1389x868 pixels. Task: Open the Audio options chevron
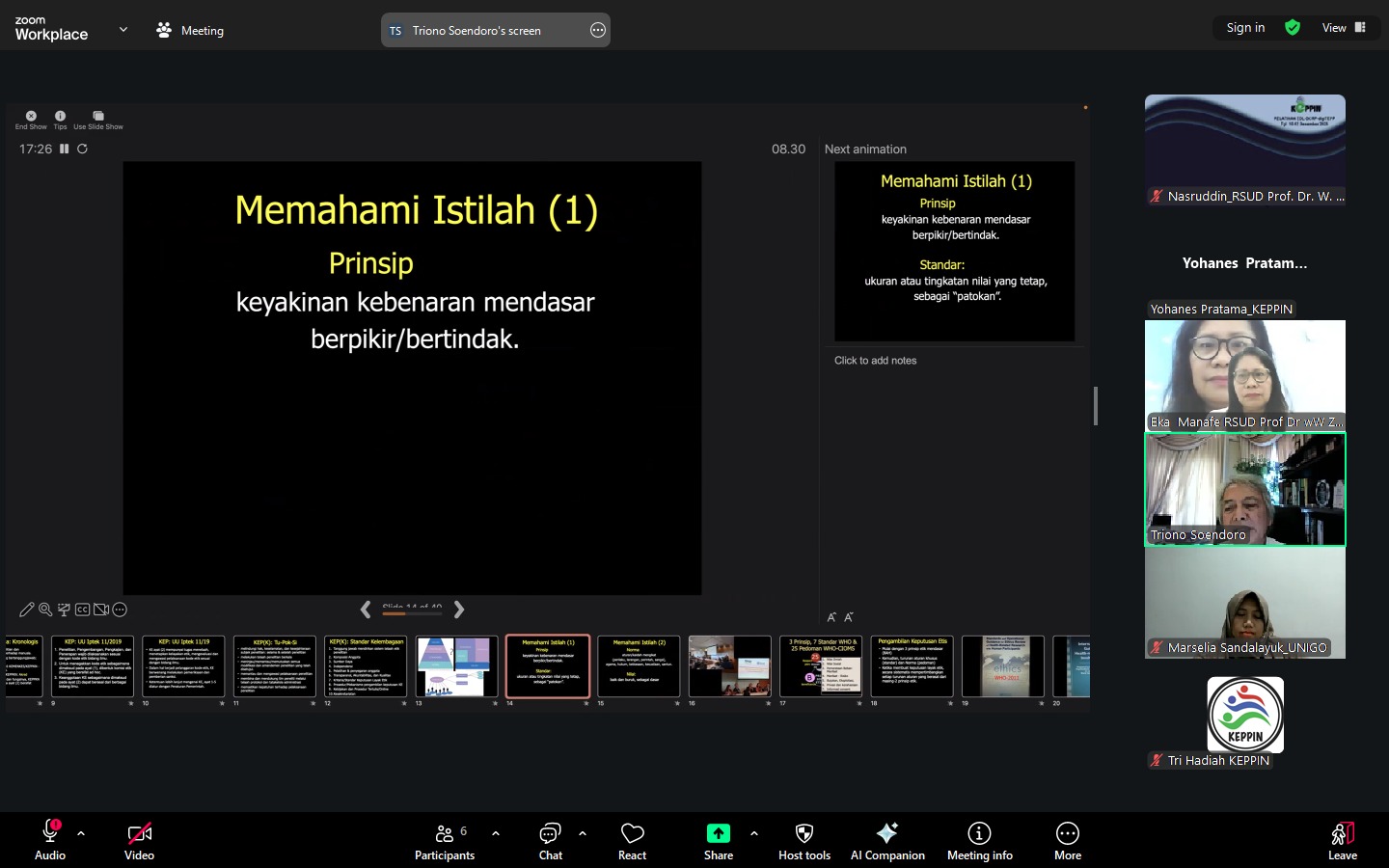point(81,833)
